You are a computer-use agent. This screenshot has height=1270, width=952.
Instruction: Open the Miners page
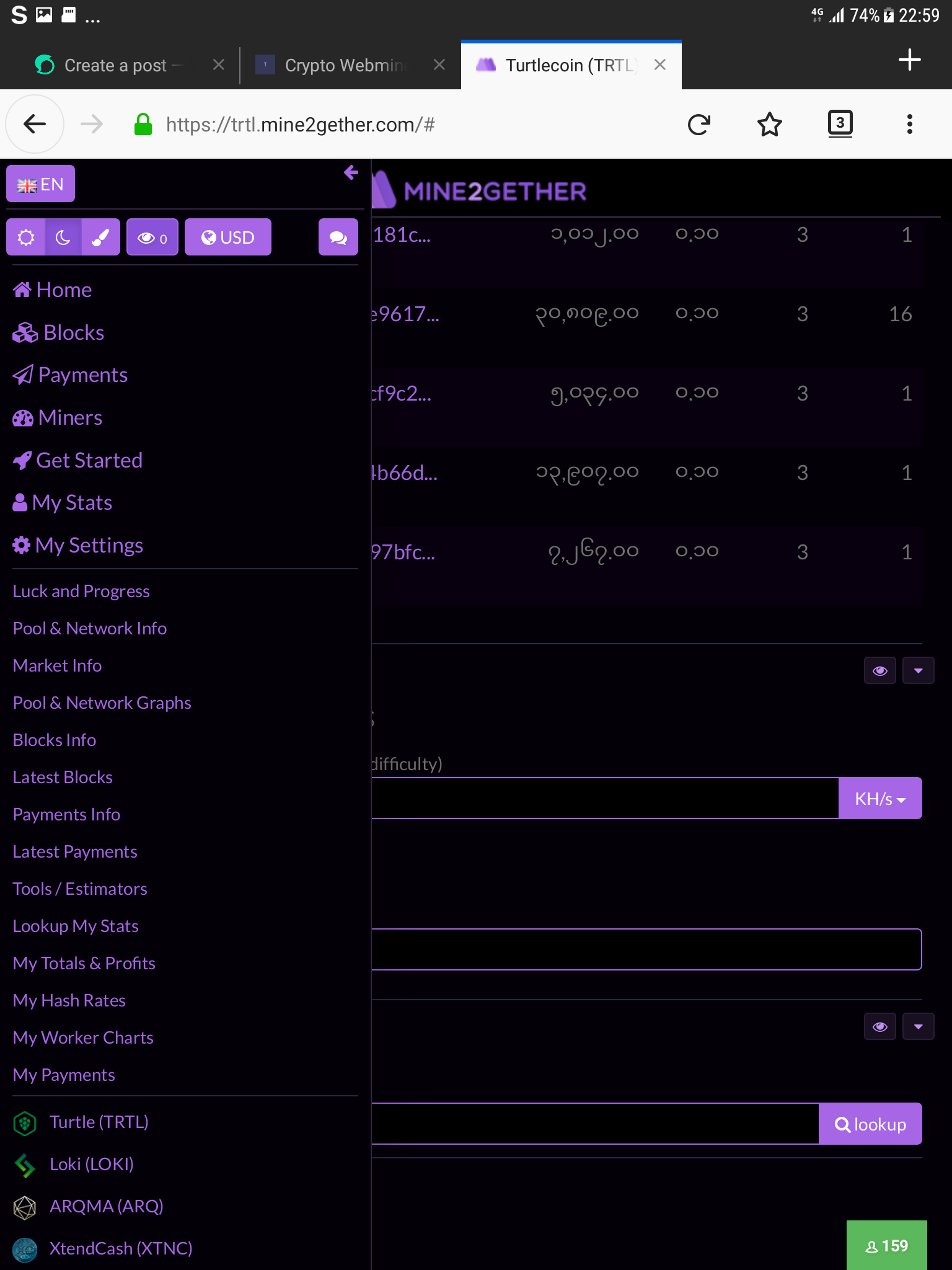pyautogui.click(x=58, y=417)
